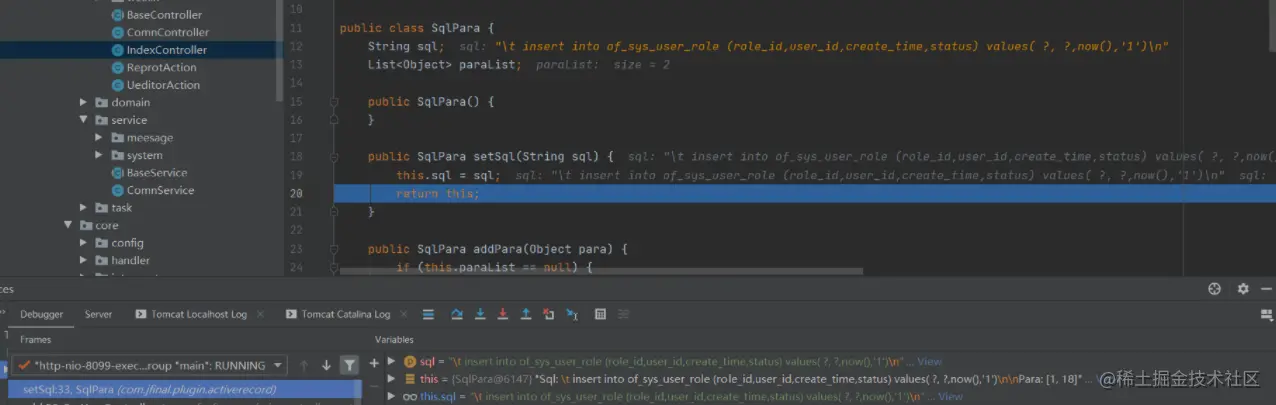Expand the meesage folder
This screenshot has width=1276, height=405.
(x=99, y=137)
